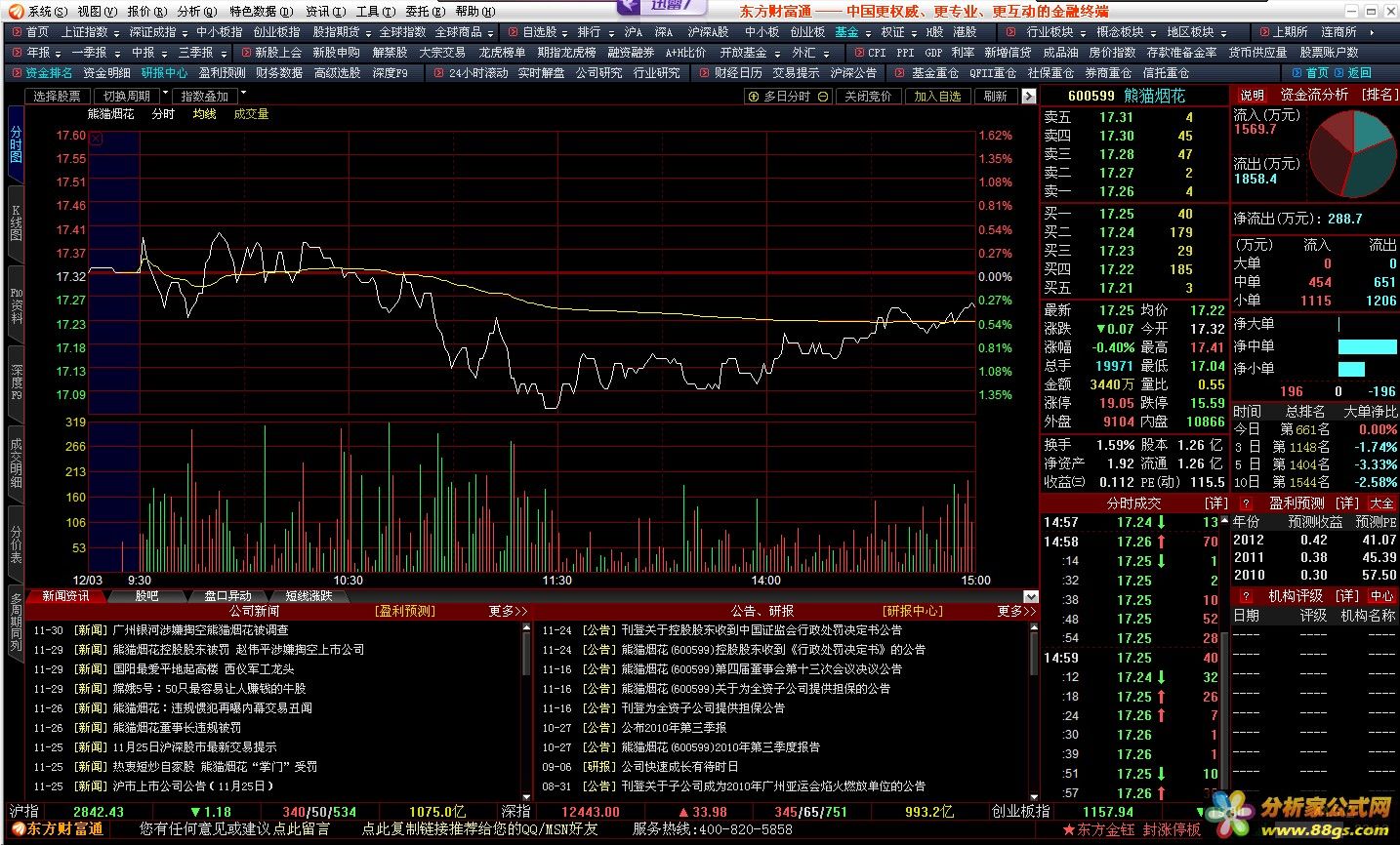Expand the 行业板块 dropdown arrow

click(1082, 32)
